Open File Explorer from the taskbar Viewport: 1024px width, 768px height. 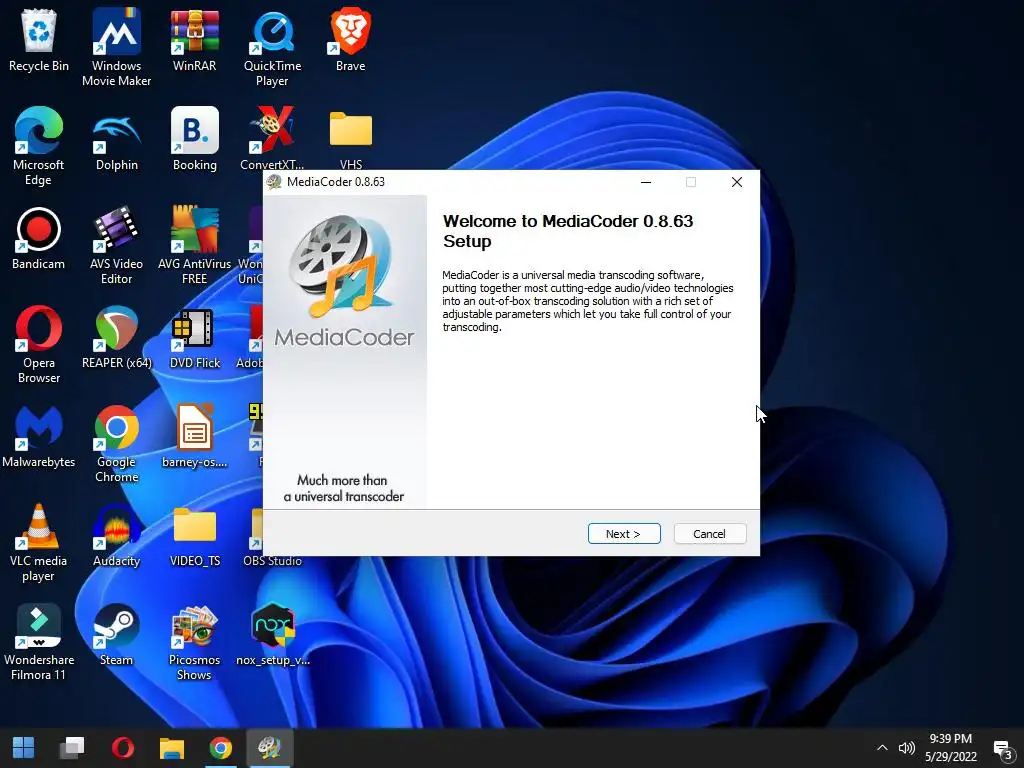[172, 748]
